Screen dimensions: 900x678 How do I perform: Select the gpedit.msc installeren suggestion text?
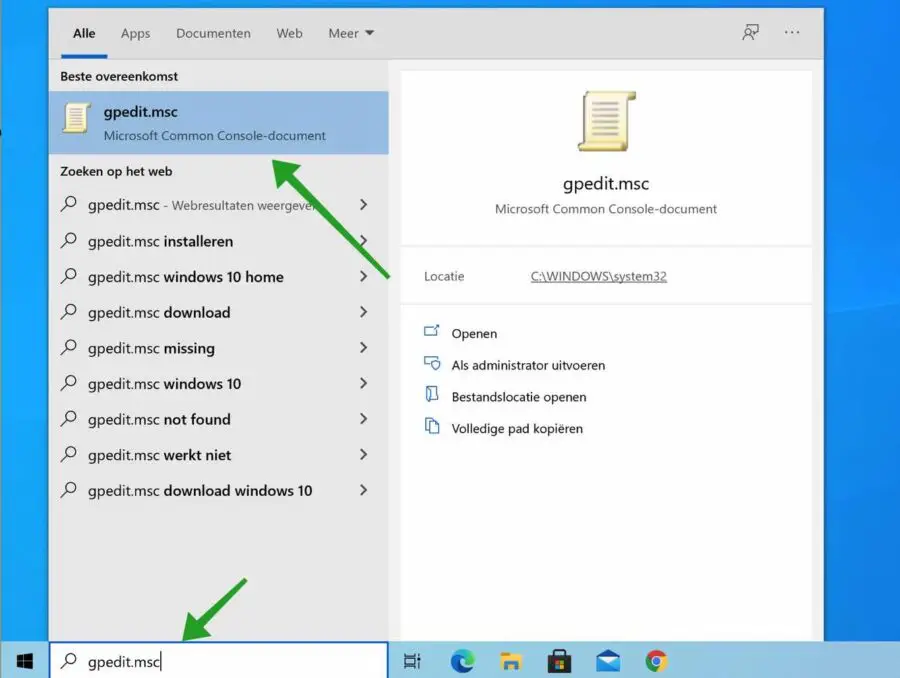160,242
